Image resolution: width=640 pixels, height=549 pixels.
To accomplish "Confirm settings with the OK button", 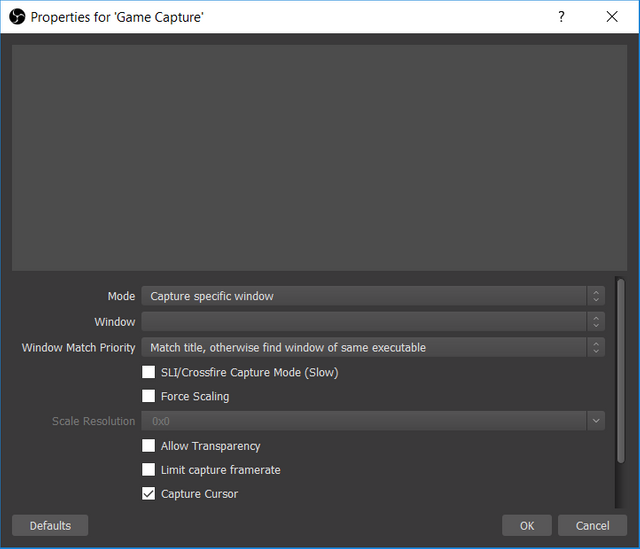I will [527, 526].
